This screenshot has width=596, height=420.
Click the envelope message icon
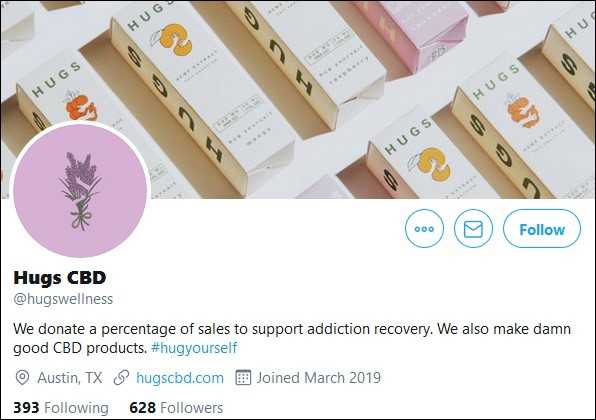tap(473, 228)
